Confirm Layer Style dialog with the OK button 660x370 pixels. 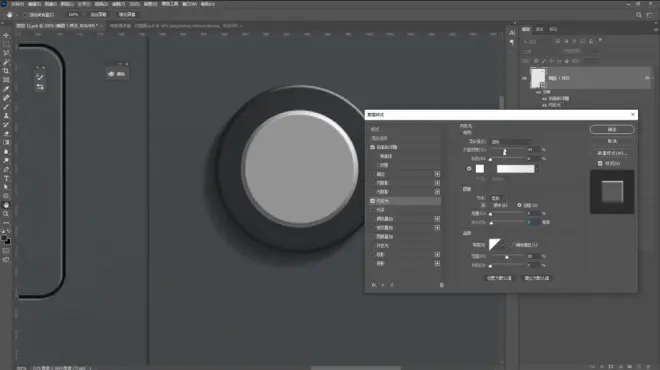point(612,129)
